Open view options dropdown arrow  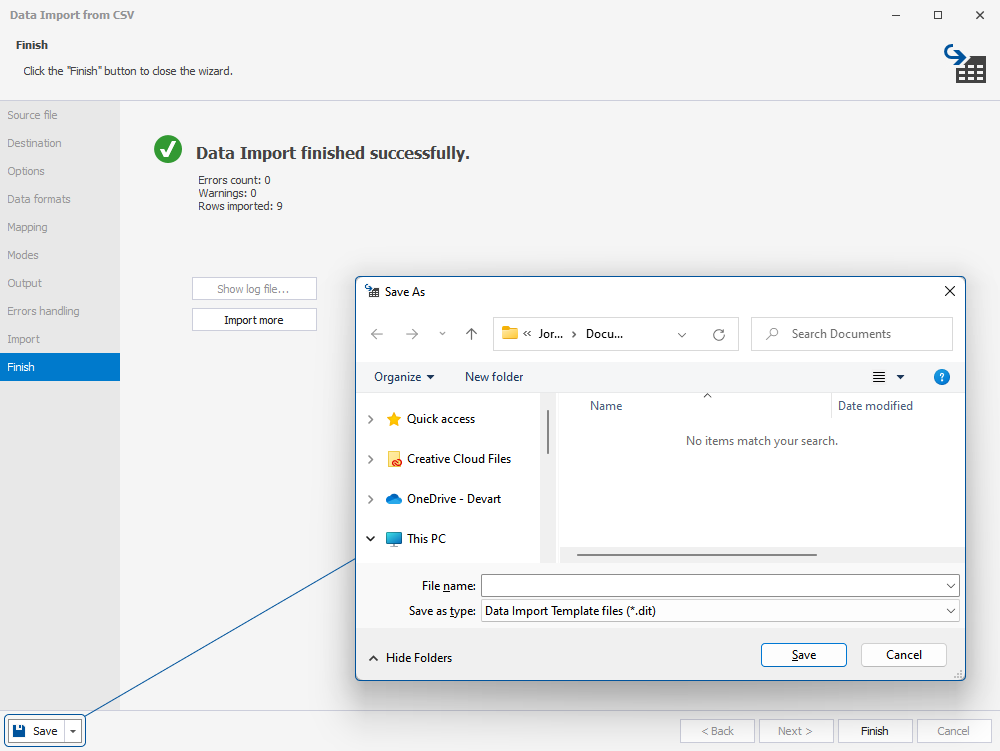901,377
